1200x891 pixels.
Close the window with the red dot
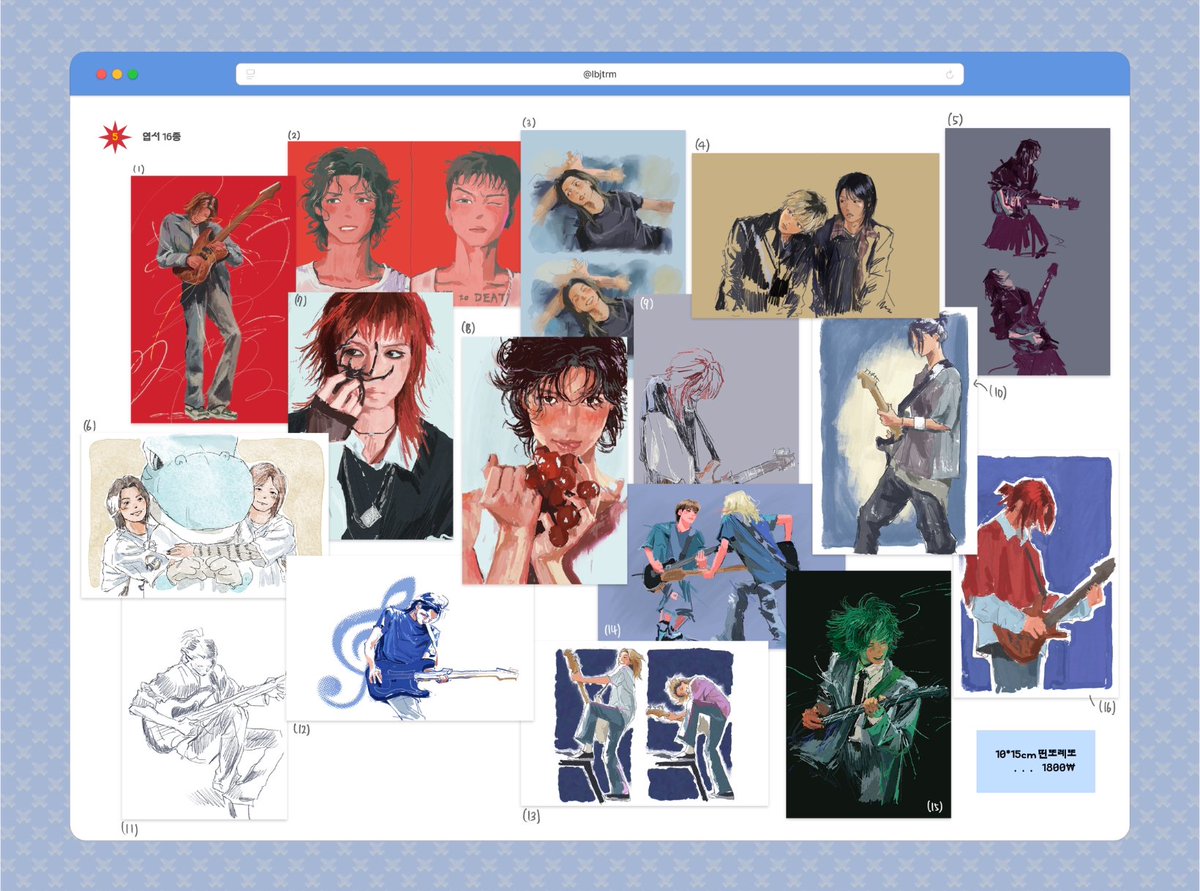click(101, 74)
